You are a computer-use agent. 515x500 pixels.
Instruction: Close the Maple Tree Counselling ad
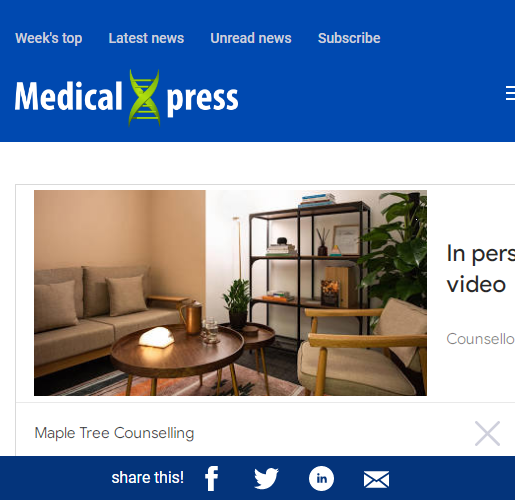point(487,433)
